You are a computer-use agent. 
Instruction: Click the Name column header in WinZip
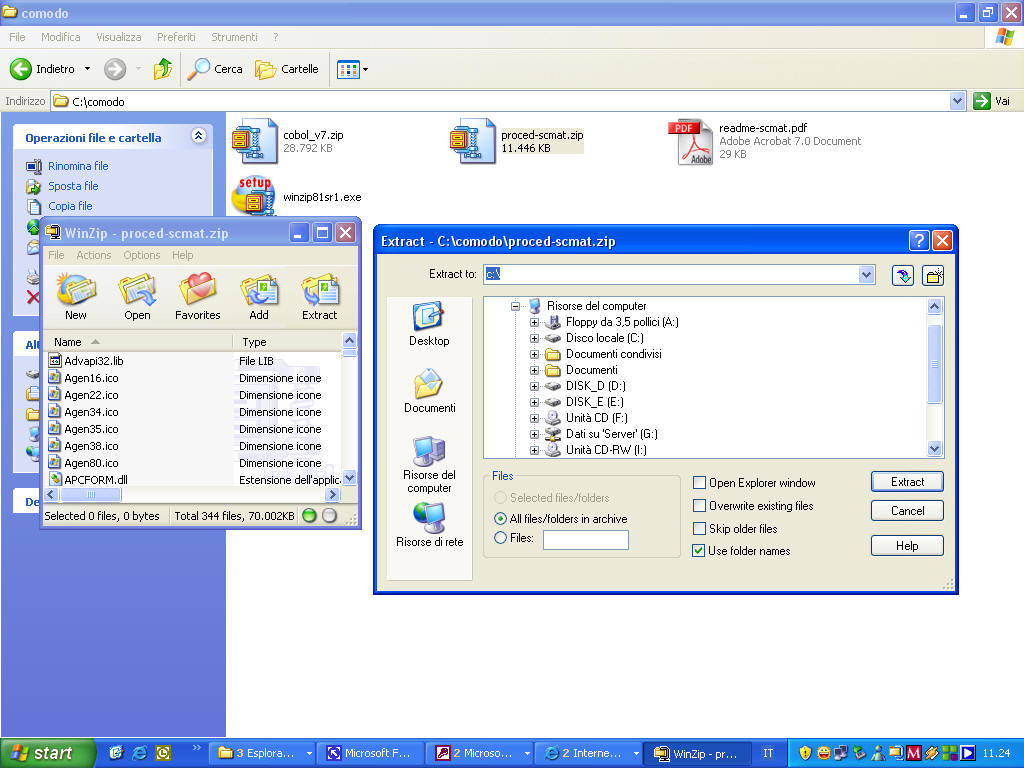(x=139, y=342)
